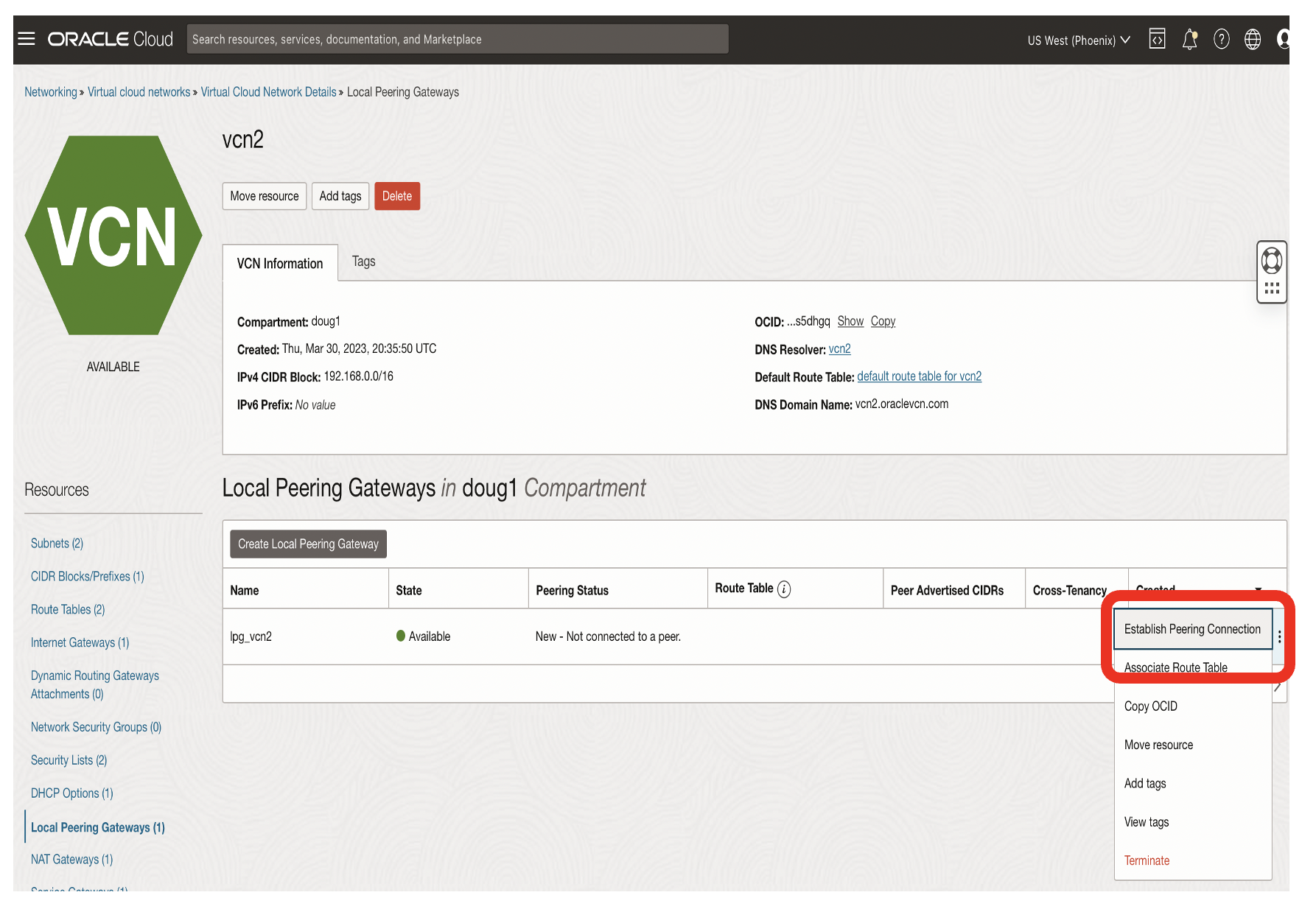This screenshot has width=1316, height=909.
Task: Open the US West (Phoenix) region selector
Action: point(1078,41)
